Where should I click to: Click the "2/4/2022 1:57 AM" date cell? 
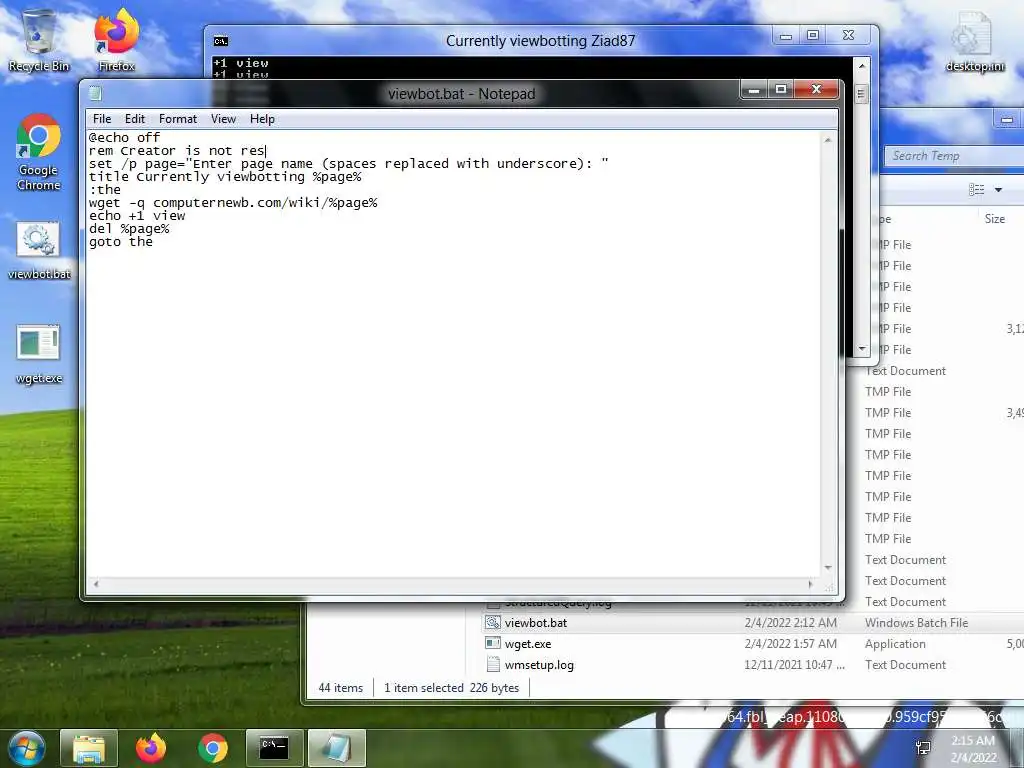(790, 643)
